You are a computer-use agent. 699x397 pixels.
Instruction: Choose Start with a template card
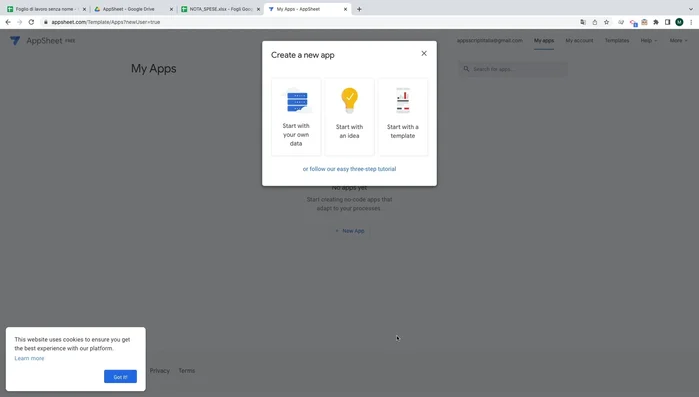pyautogui.click(x=403, y=117)
